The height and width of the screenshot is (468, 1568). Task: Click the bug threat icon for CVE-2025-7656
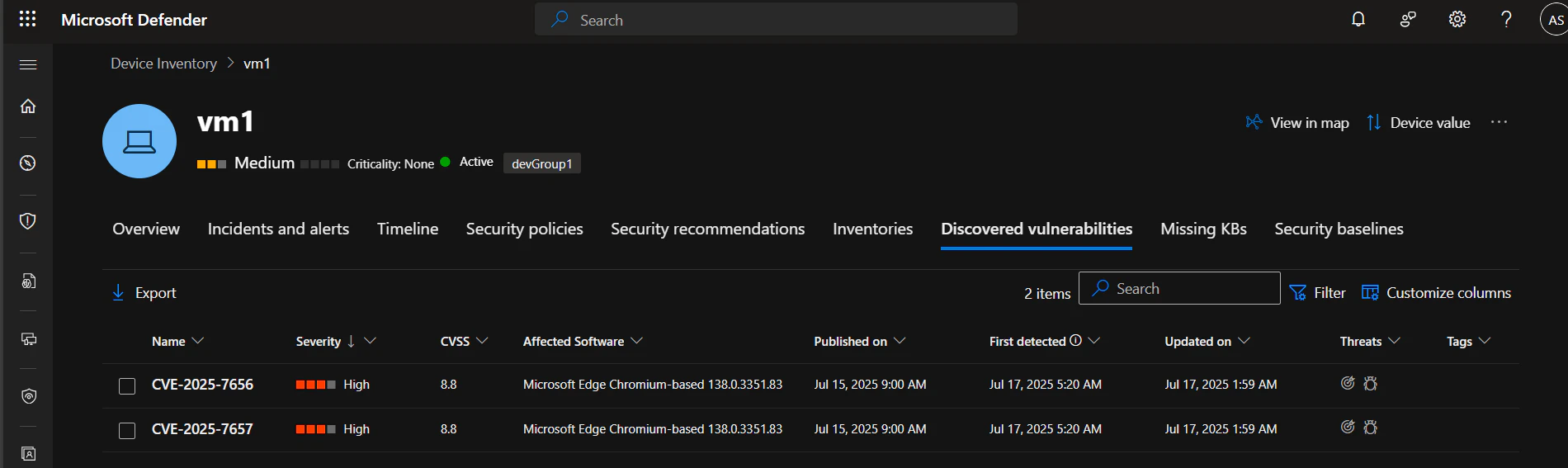pyautogui.click(x=1371, y=383)
